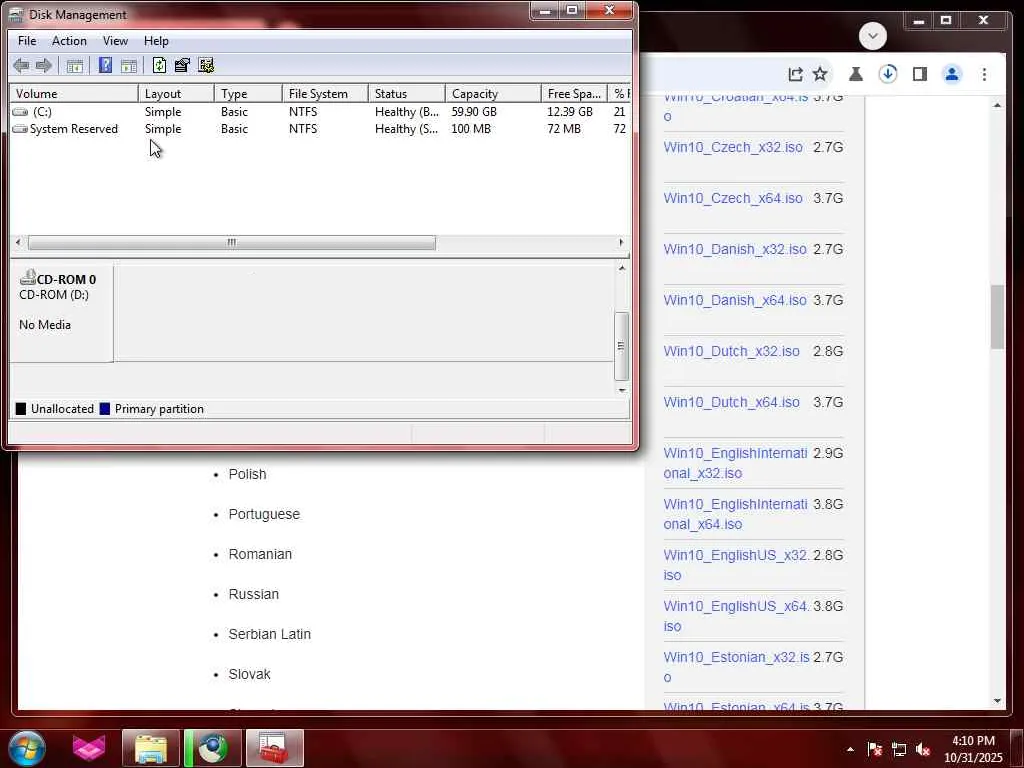1024x768 pixels.
Task: Open the File menu
Action: tap(27, 41)
